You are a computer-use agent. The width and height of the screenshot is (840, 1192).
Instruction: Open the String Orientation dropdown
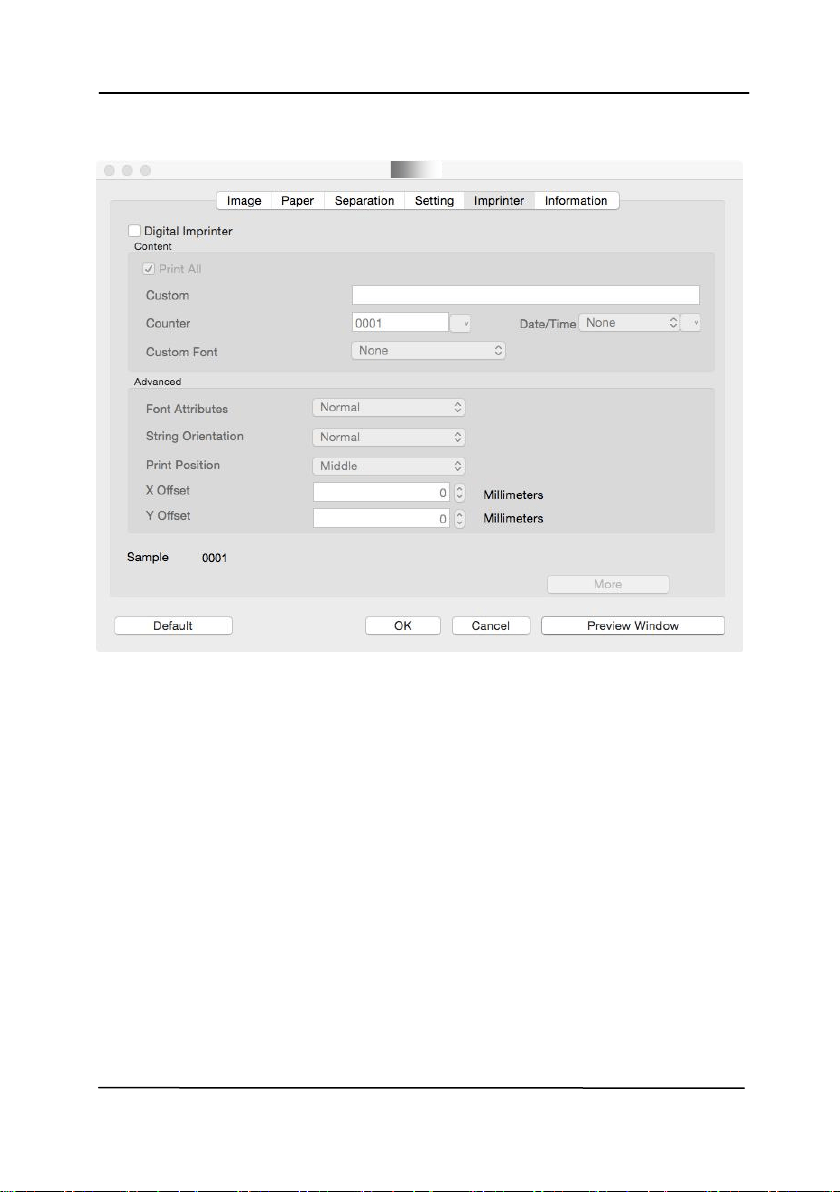tap(388, 437)
